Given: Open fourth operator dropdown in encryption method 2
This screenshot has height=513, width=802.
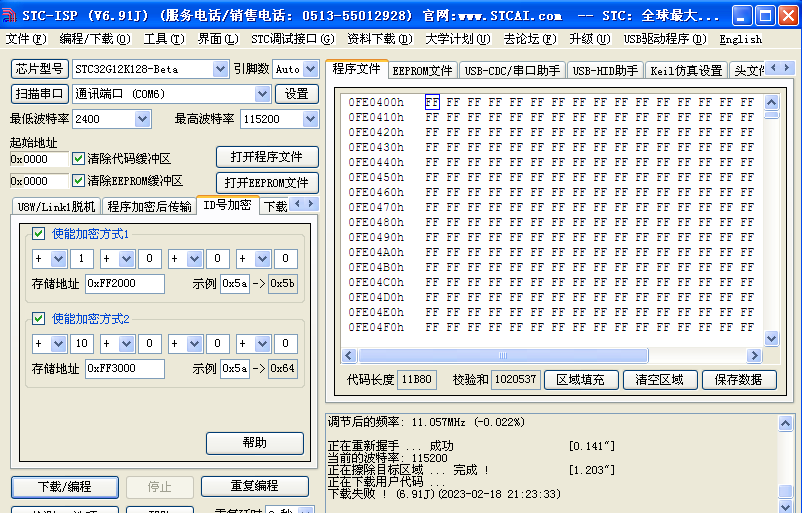Looking at the screenshot, I should coord(263,344).
